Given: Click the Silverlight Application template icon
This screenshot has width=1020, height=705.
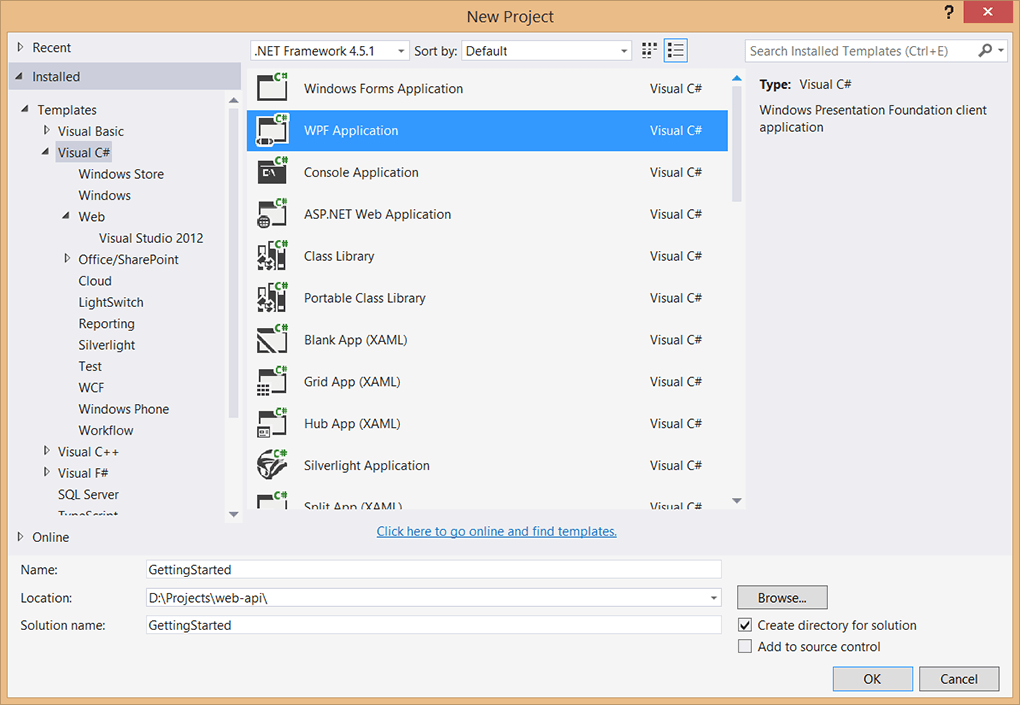Looking at the screenshot, I should tap(272, 465).
